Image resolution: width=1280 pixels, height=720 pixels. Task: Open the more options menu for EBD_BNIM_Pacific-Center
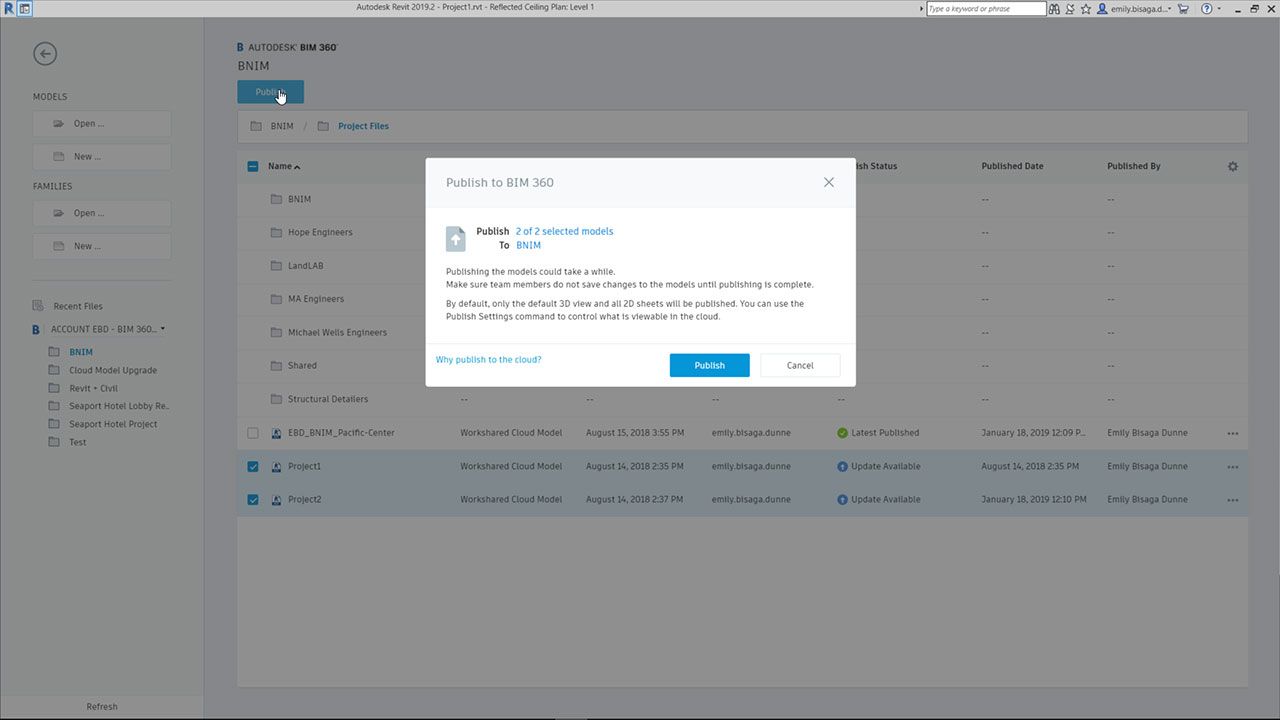(x=1232, y=433)
